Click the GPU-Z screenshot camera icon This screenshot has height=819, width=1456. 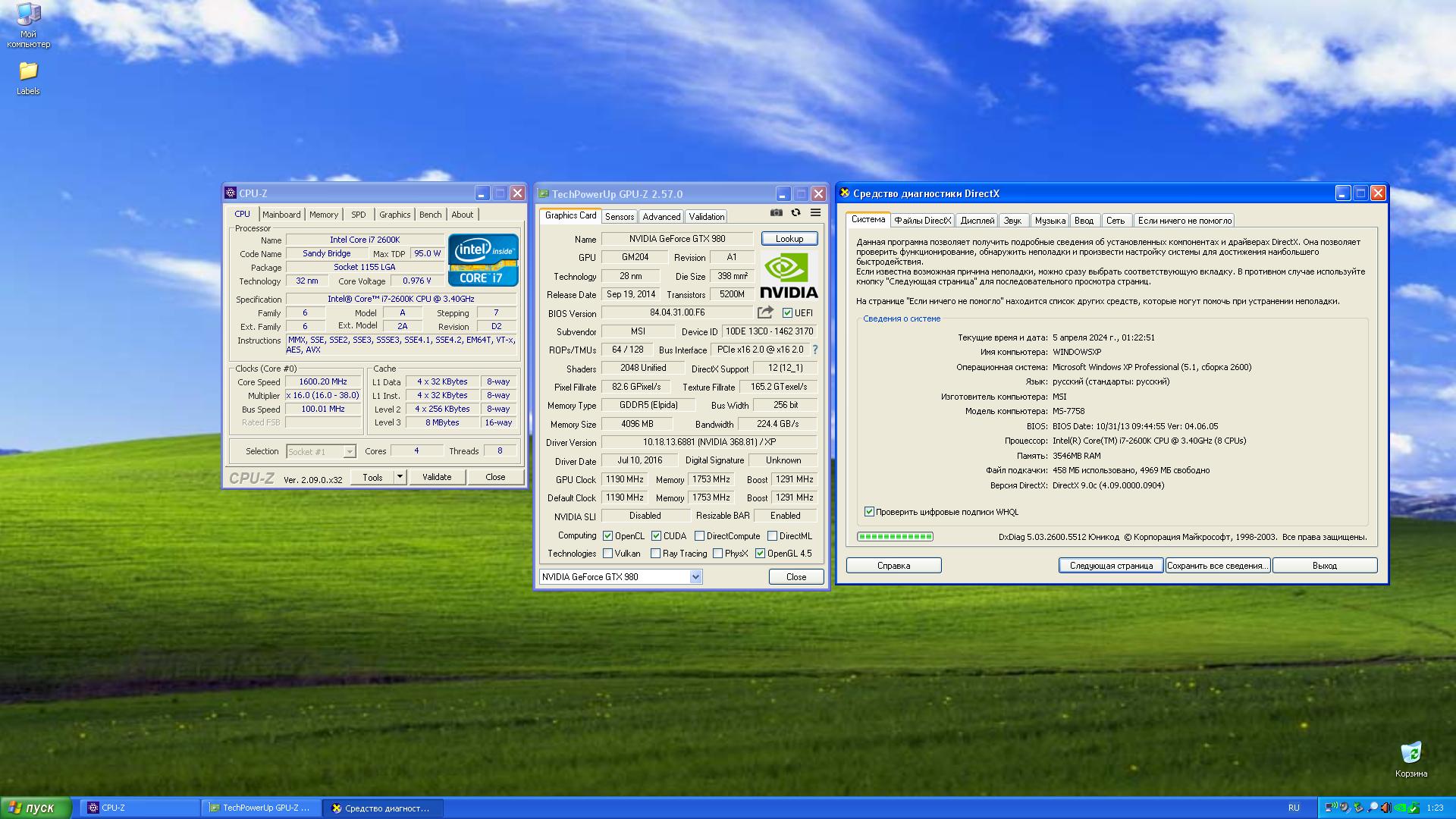(776, 213)
